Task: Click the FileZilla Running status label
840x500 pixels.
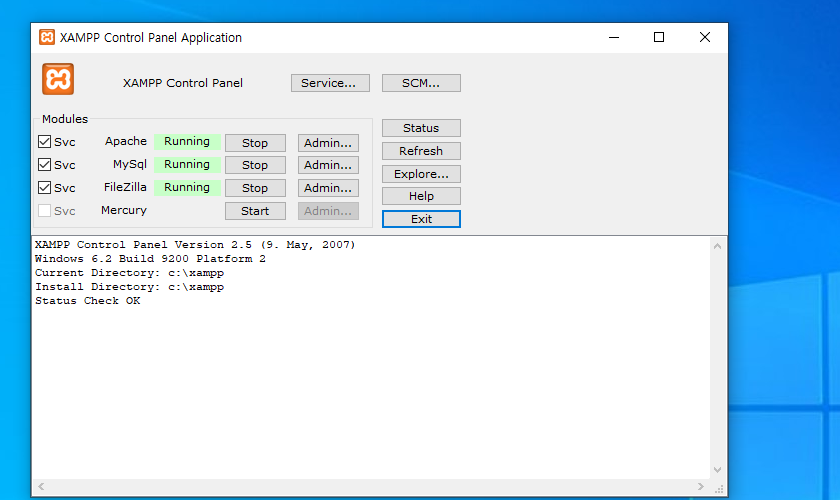Action: click(187, 188)
